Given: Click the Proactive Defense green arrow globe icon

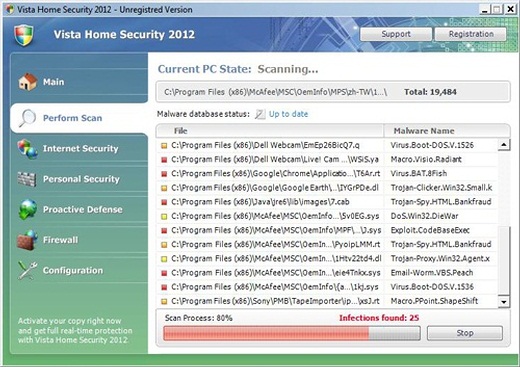Looking at the screenshot, I should pos(28,209).
